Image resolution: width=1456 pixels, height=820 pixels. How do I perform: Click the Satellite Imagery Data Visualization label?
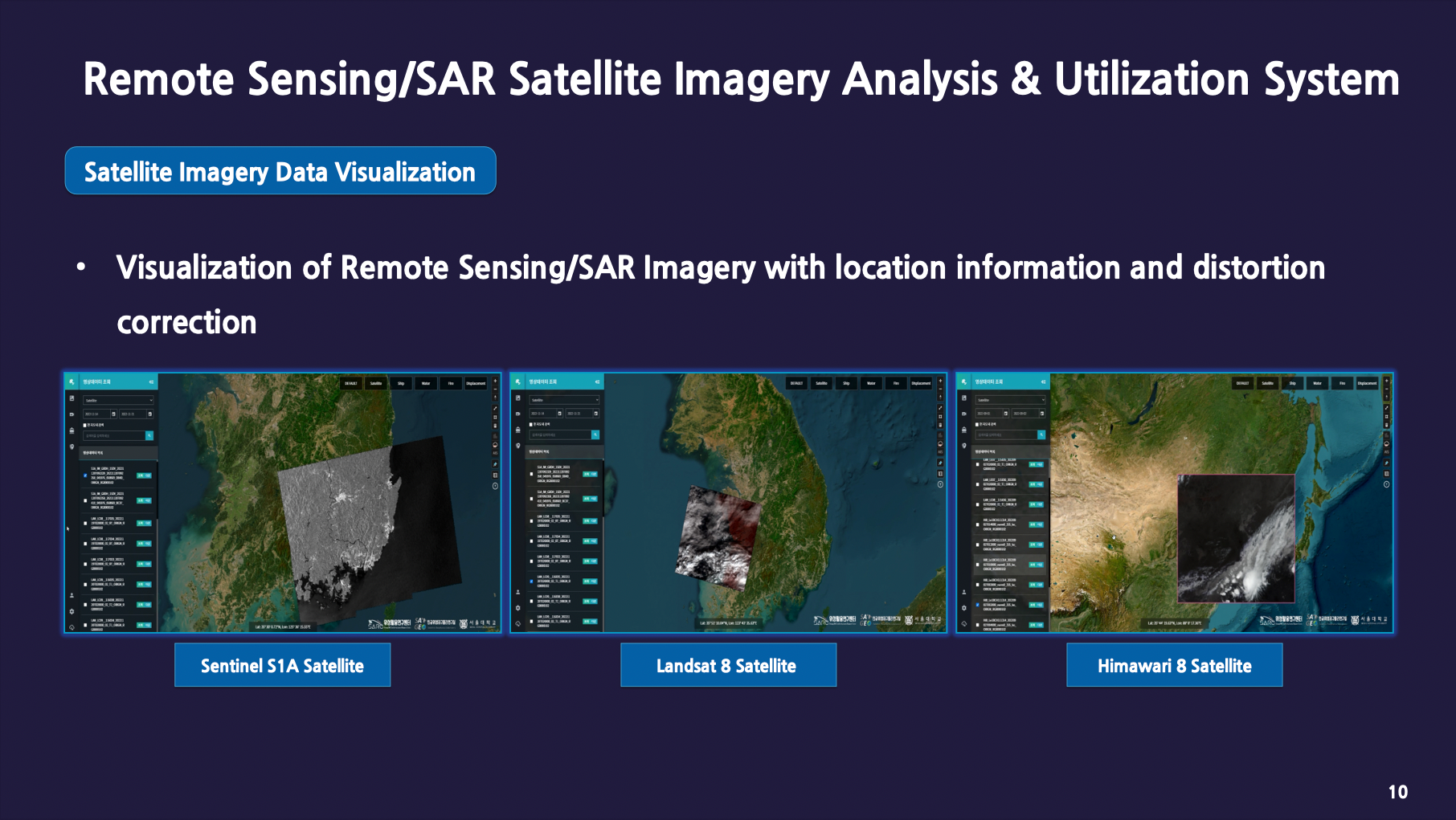pos(280,171)
